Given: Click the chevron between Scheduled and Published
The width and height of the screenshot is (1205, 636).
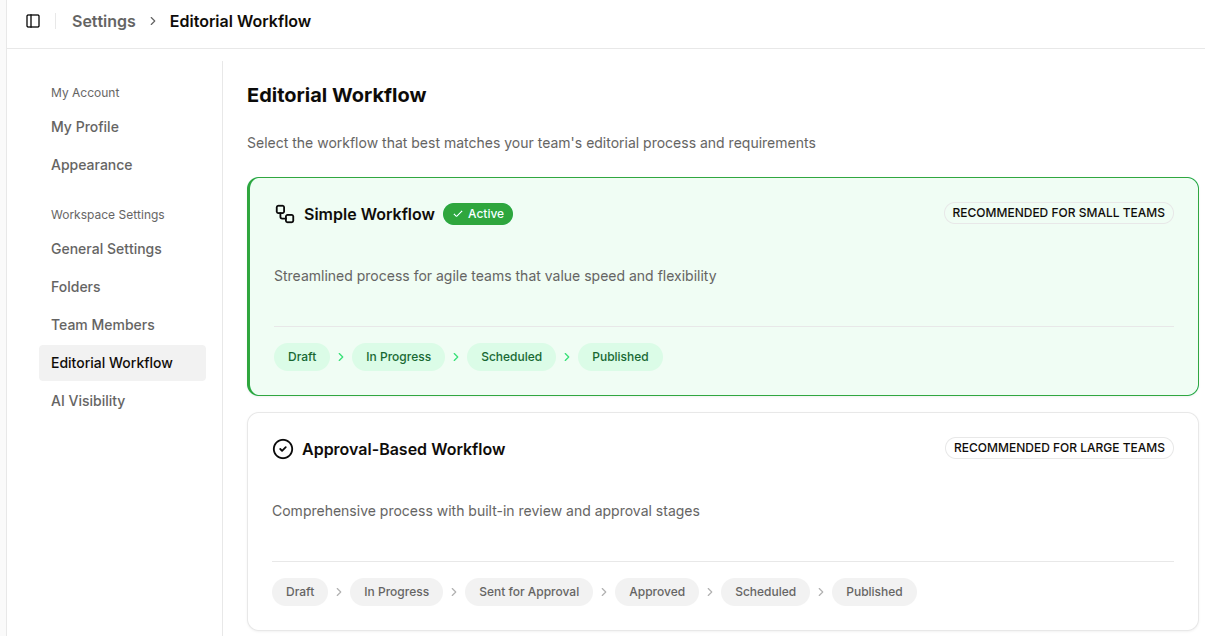Looking at the screenshot, I should click(x=566, y=356).
